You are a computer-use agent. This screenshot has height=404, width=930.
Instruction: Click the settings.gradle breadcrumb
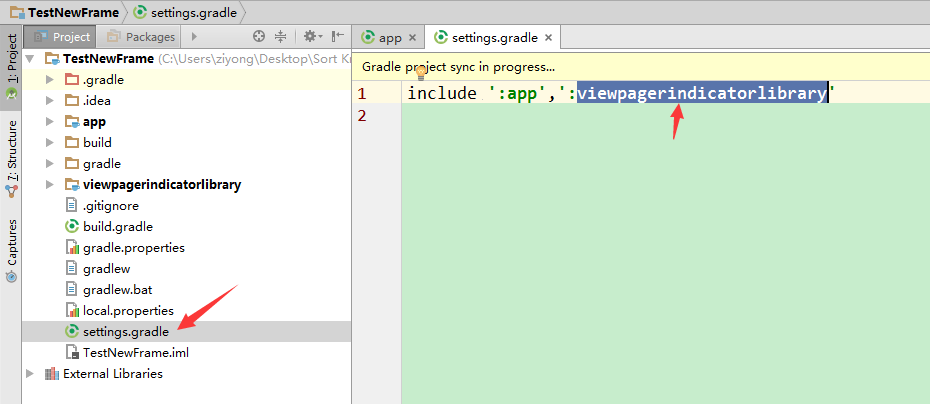click(x=185, y=11)
